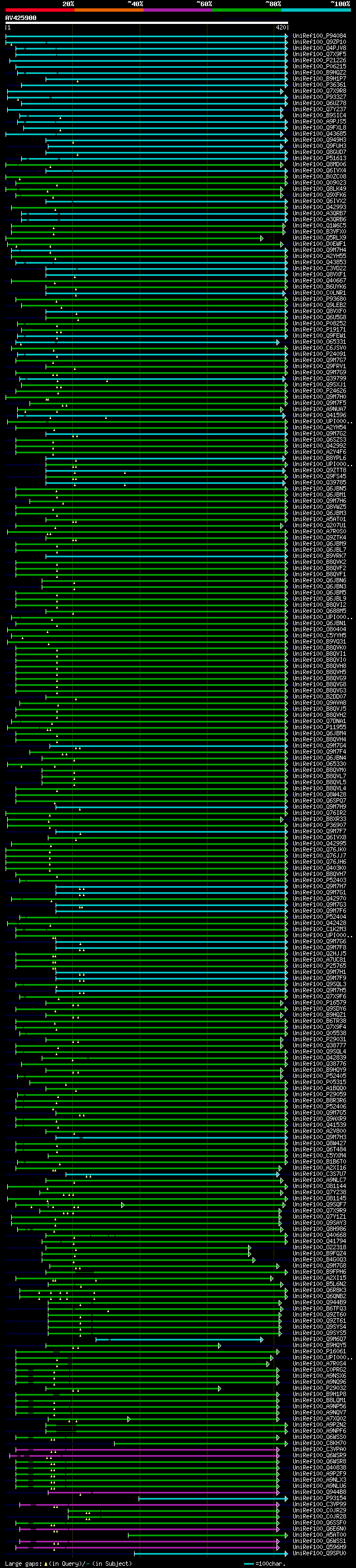Click the Large gaps legend text
The width and height of the screenshot is (356, 1568).
[x=68, y=1563]
